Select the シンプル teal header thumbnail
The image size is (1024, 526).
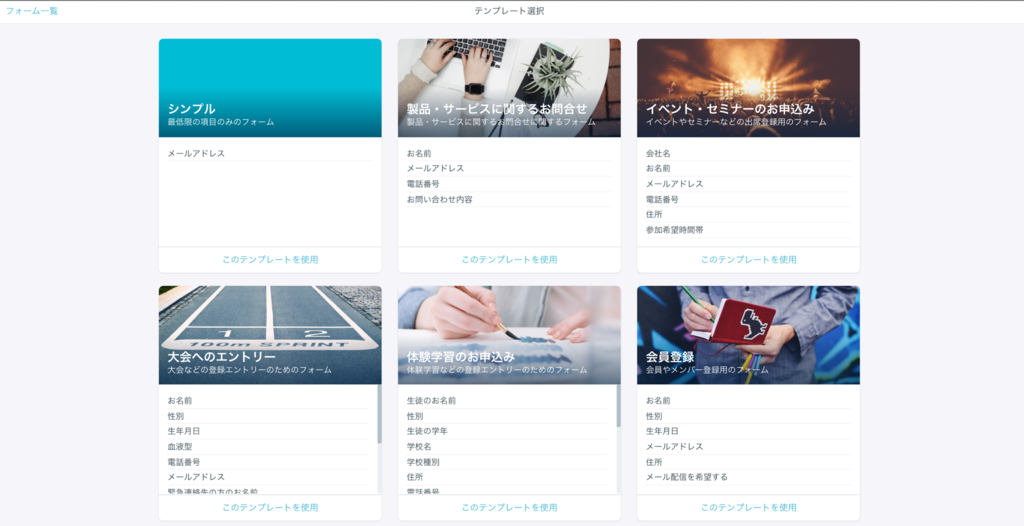[x=270, y=88]
